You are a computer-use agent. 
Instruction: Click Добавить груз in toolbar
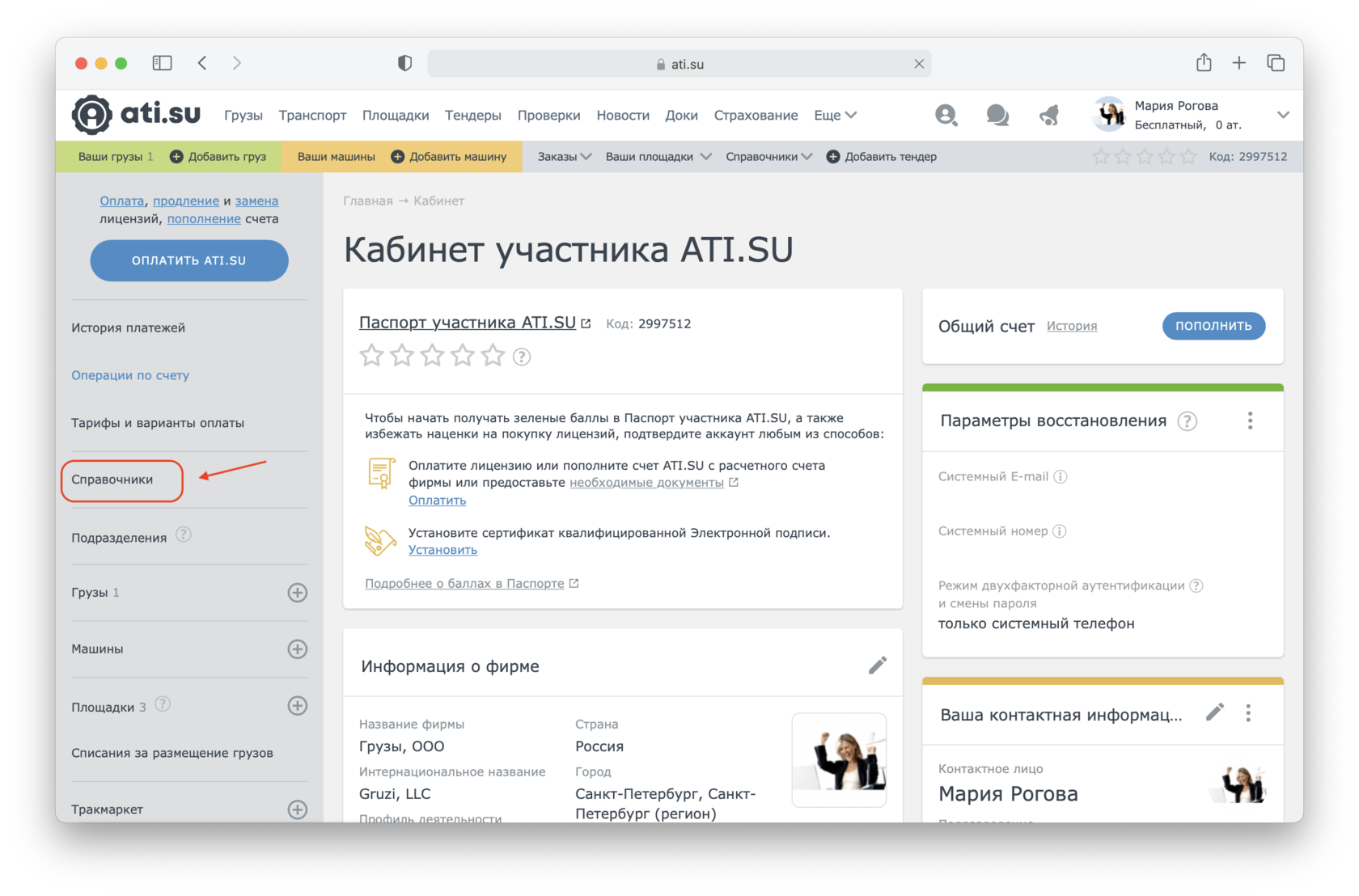(218, 157)
